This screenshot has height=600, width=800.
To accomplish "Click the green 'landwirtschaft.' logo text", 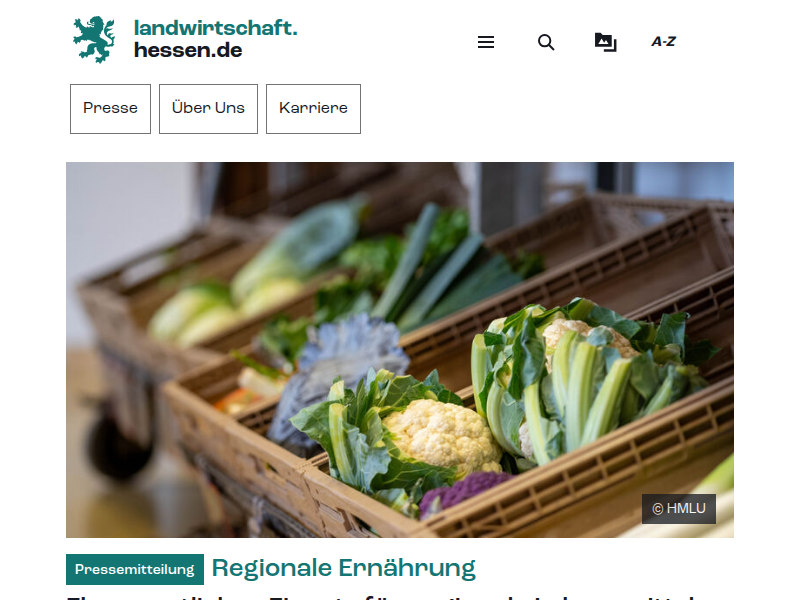I will [x=215, y=28].
